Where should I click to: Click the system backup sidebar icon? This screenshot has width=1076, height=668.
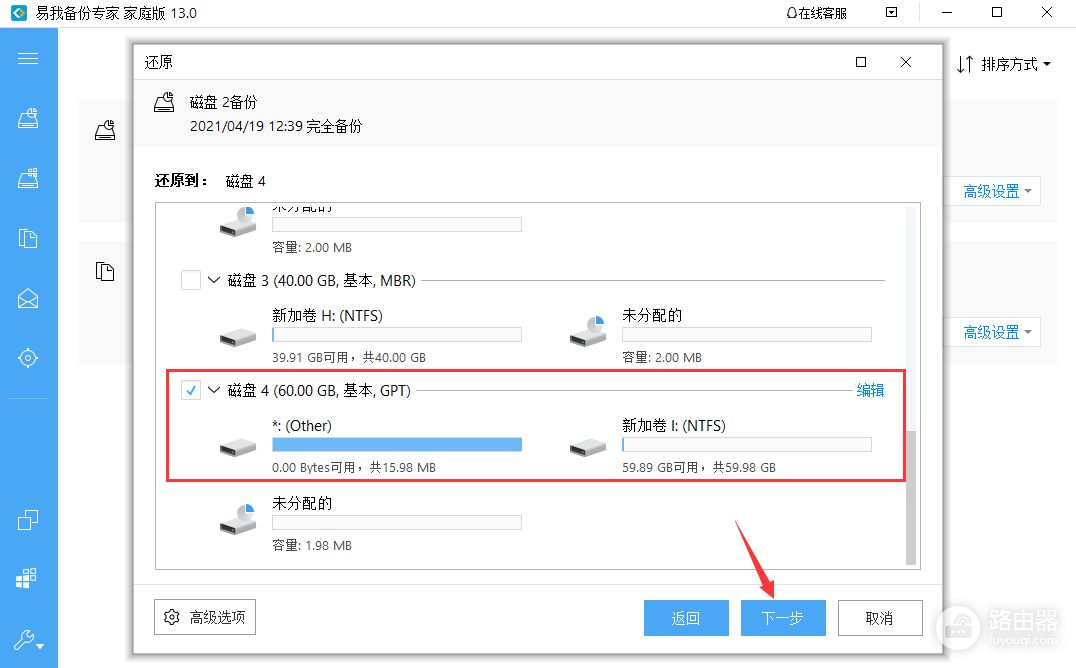[28, 178]
